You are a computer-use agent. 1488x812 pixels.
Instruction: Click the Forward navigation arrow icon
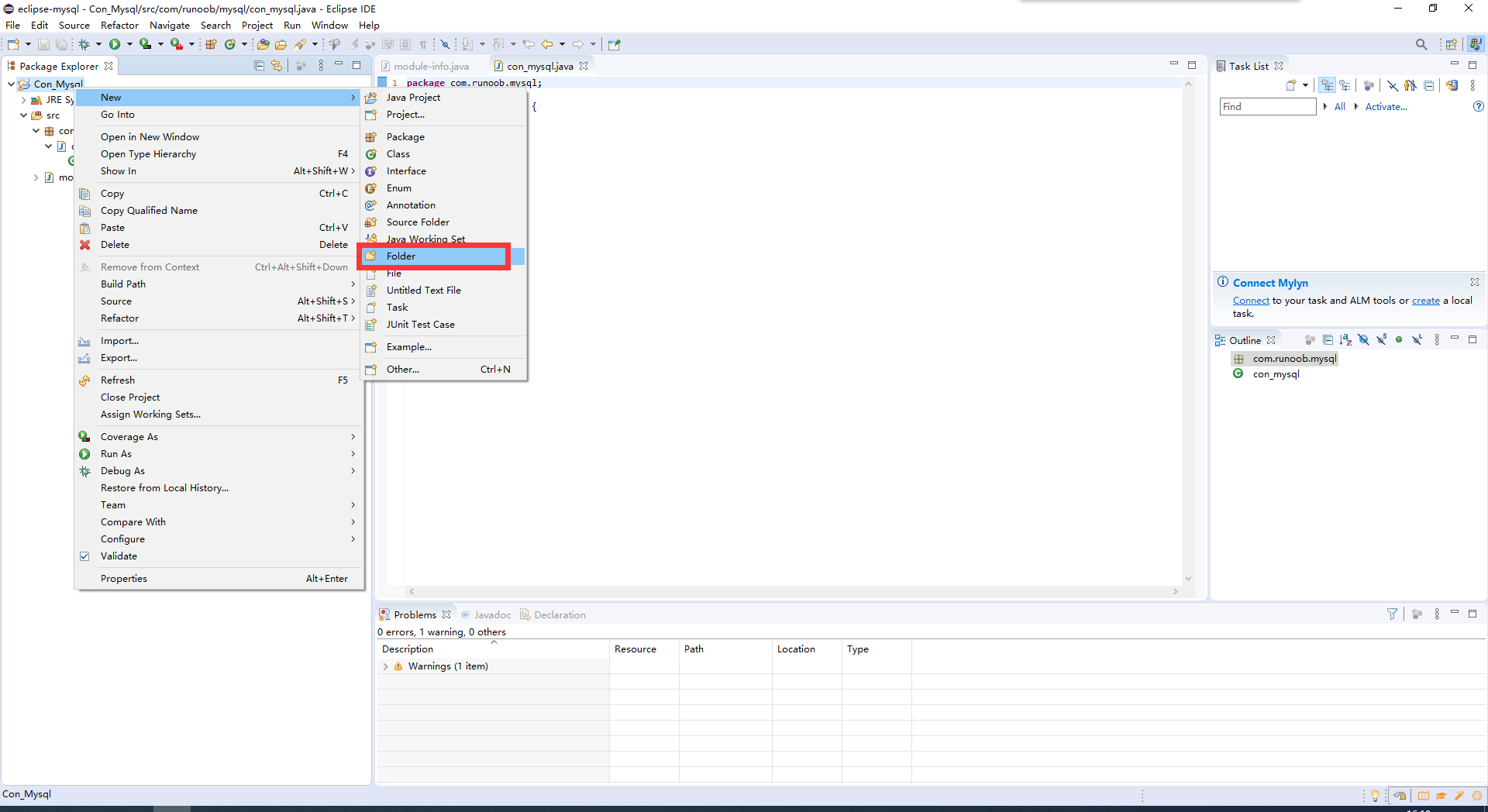click(578, 45)
